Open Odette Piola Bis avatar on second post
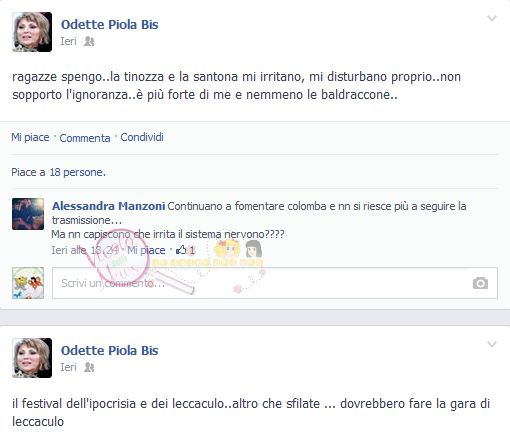Screen dimensions: 510x438 tap(32, 358)
